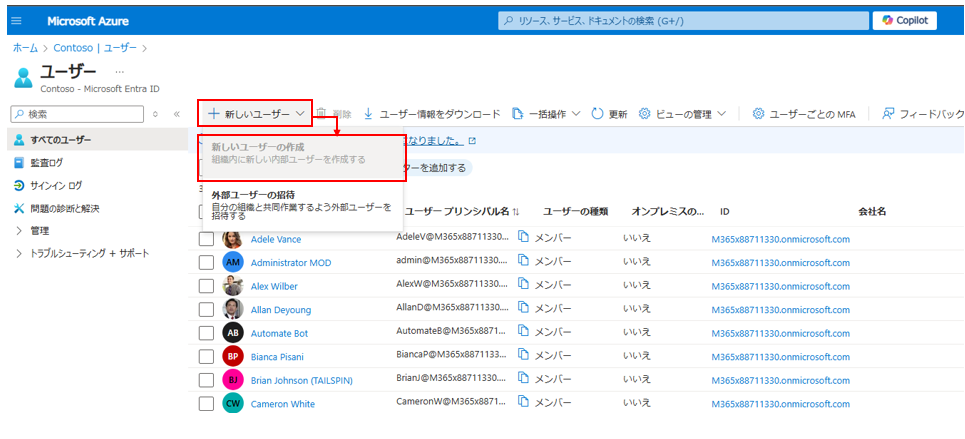Click the external link icon in the banner
The width and height of the screenshot is (965, 439).
(x=472, y=141)
